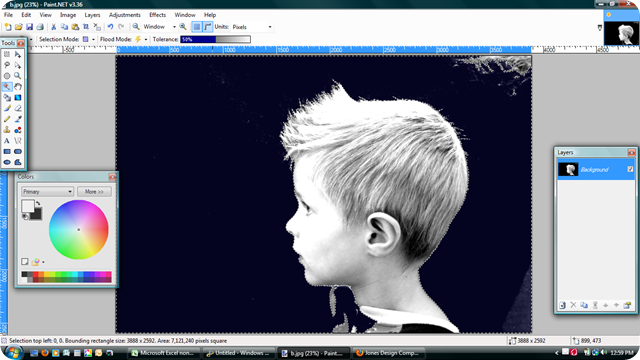The image size is (640, 360).
Task: Select the Ellipse Select tool
Action: click(x=7, y=76)
